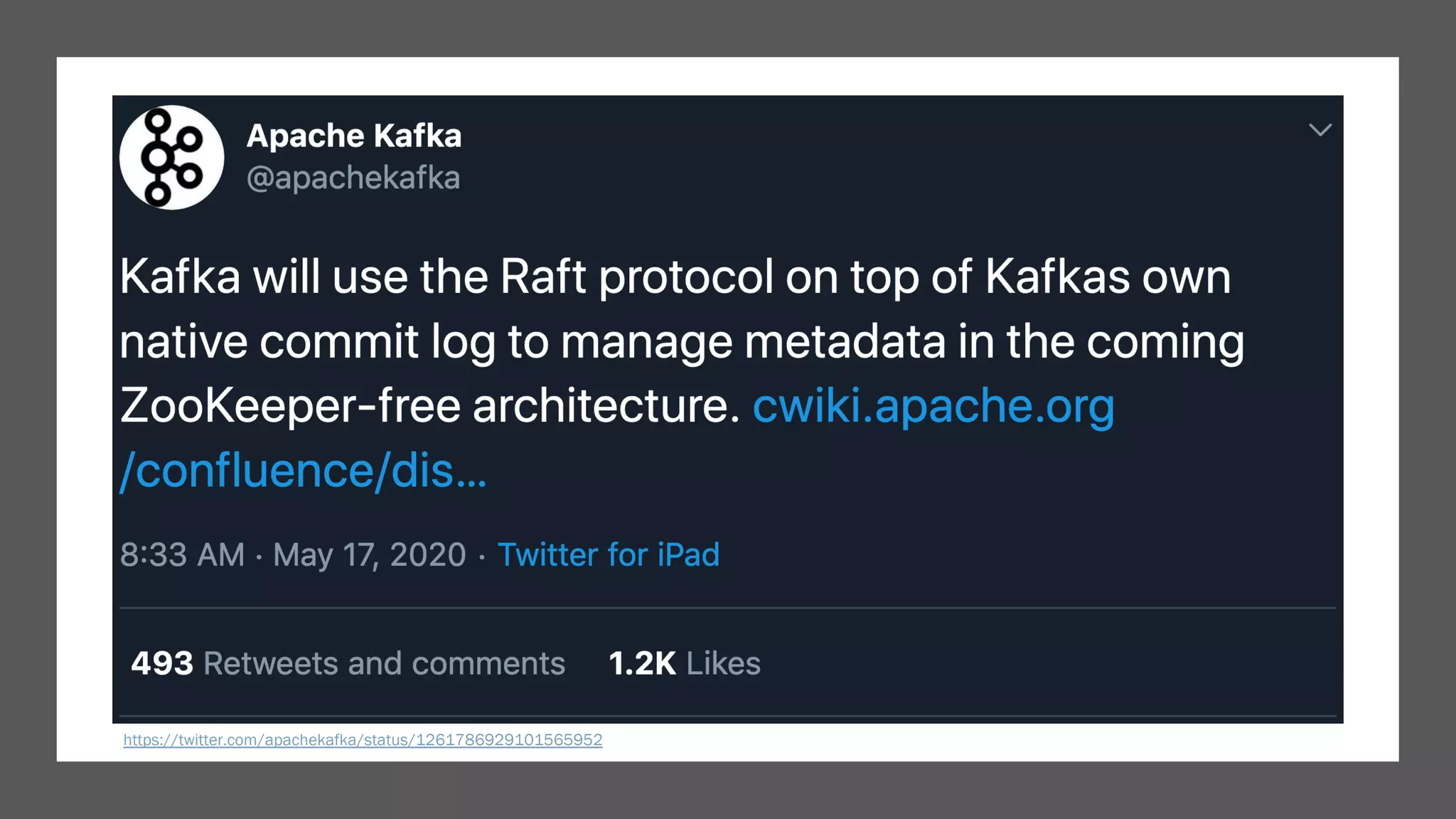This screenshot has width=1456, height=819.
Task: Click the 493 count number
Action: tap(162, 663)
